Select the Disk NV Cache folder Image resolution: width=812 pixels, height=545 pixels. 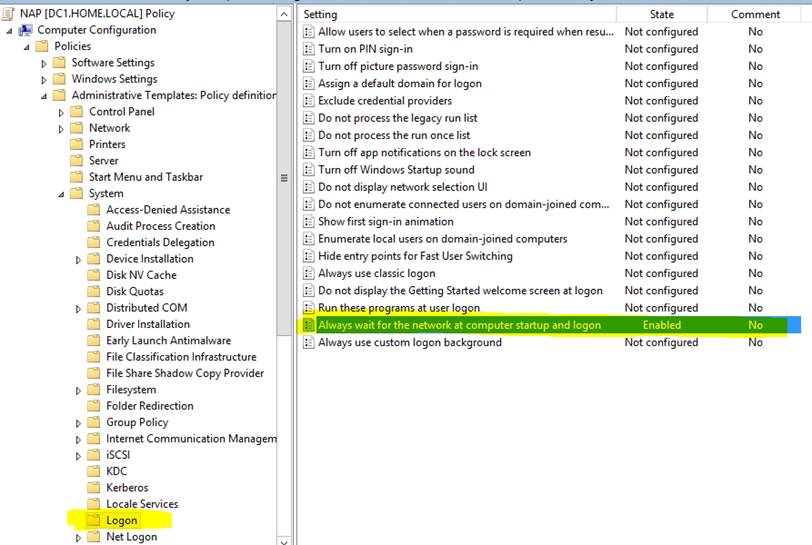[141, 275]
